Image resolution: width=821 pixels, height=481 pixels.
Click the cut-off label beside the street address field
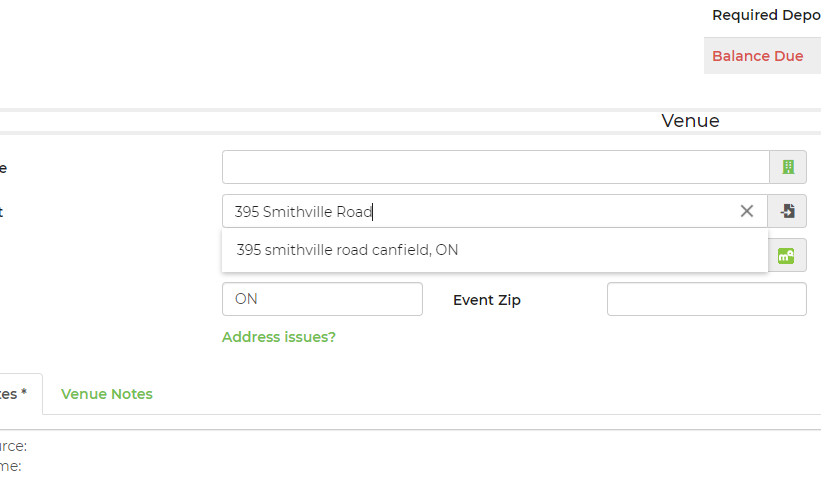[4, 211]
